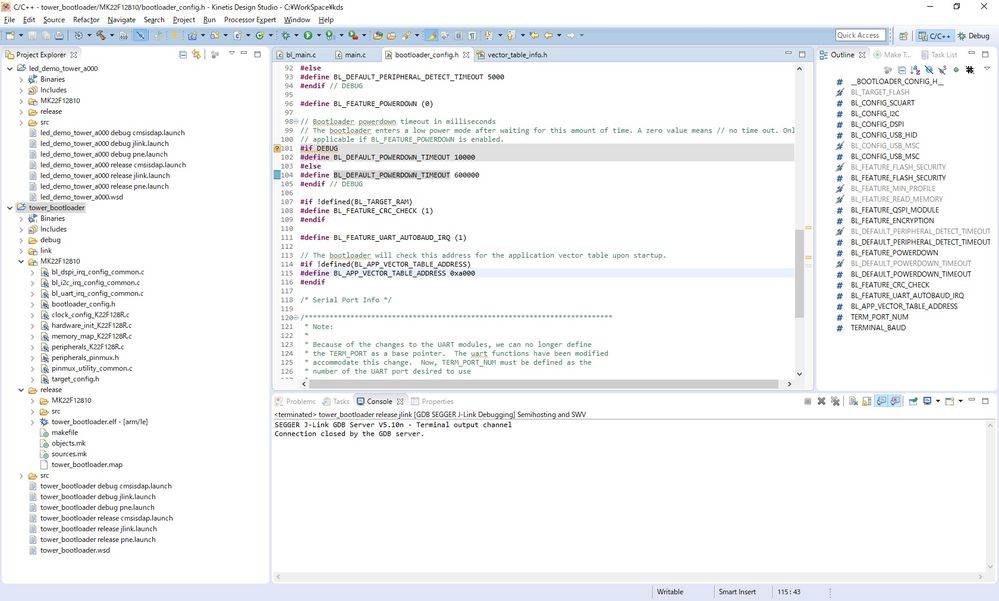The image size is (999, 601).
Task: Click the editor horizontal scrollbar thumb
Action: [543, 384]
